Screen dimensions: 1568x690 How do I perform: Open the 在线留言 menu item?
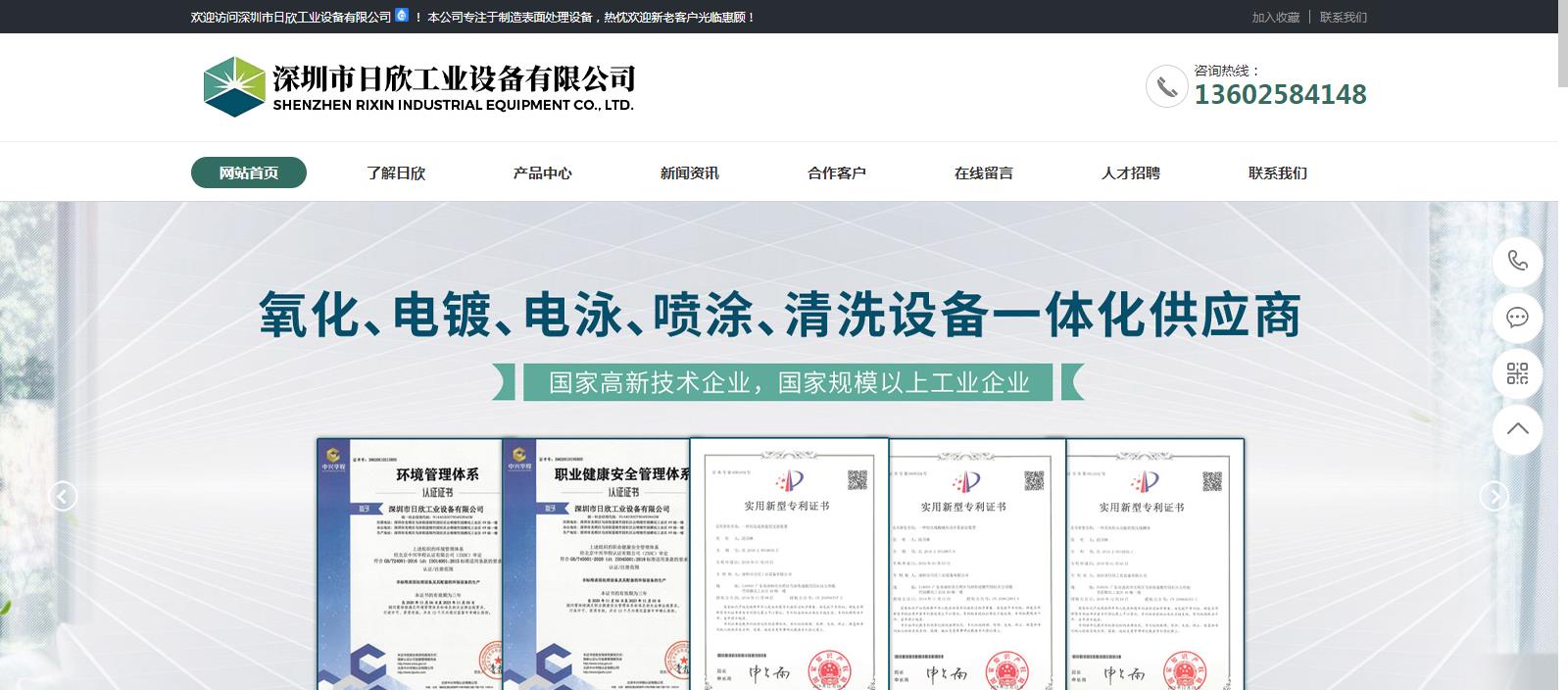pos(984,172)
